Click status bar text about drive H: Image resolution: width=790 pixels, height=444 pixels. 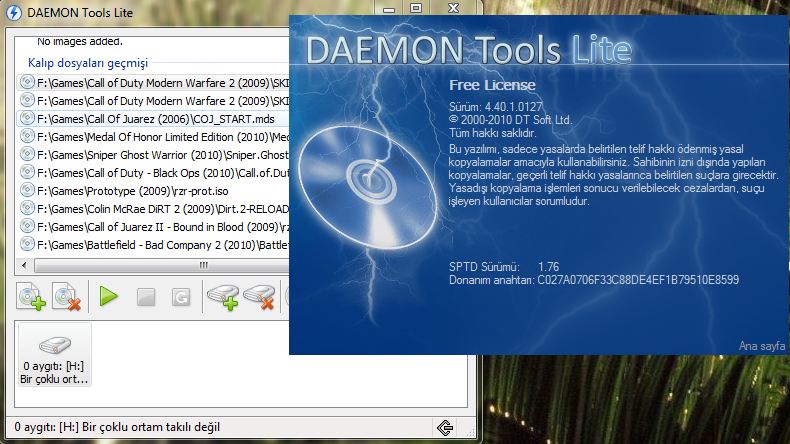[117, 427]
